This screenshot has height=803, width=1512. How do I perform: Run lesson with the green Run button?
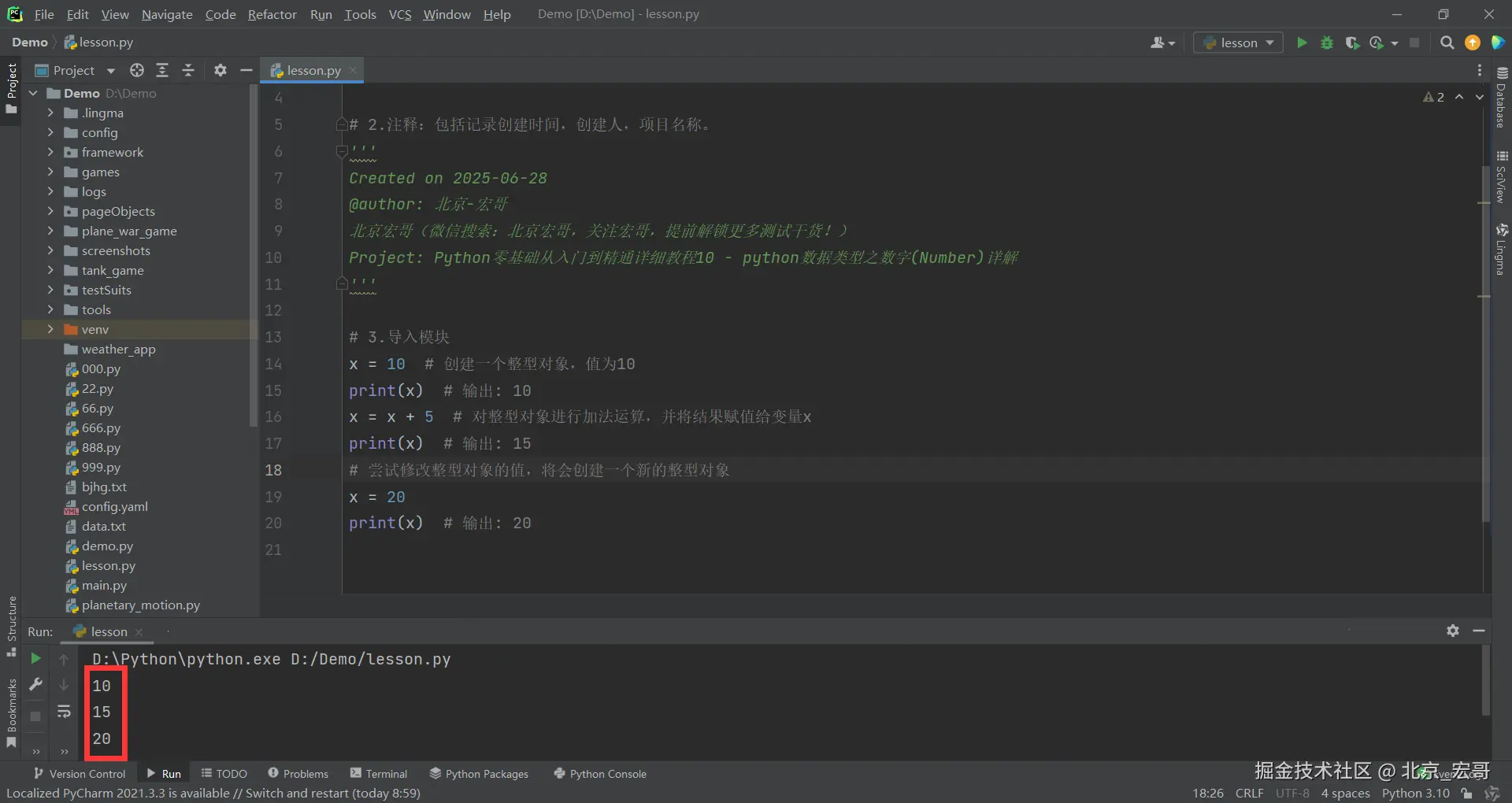1302,43
